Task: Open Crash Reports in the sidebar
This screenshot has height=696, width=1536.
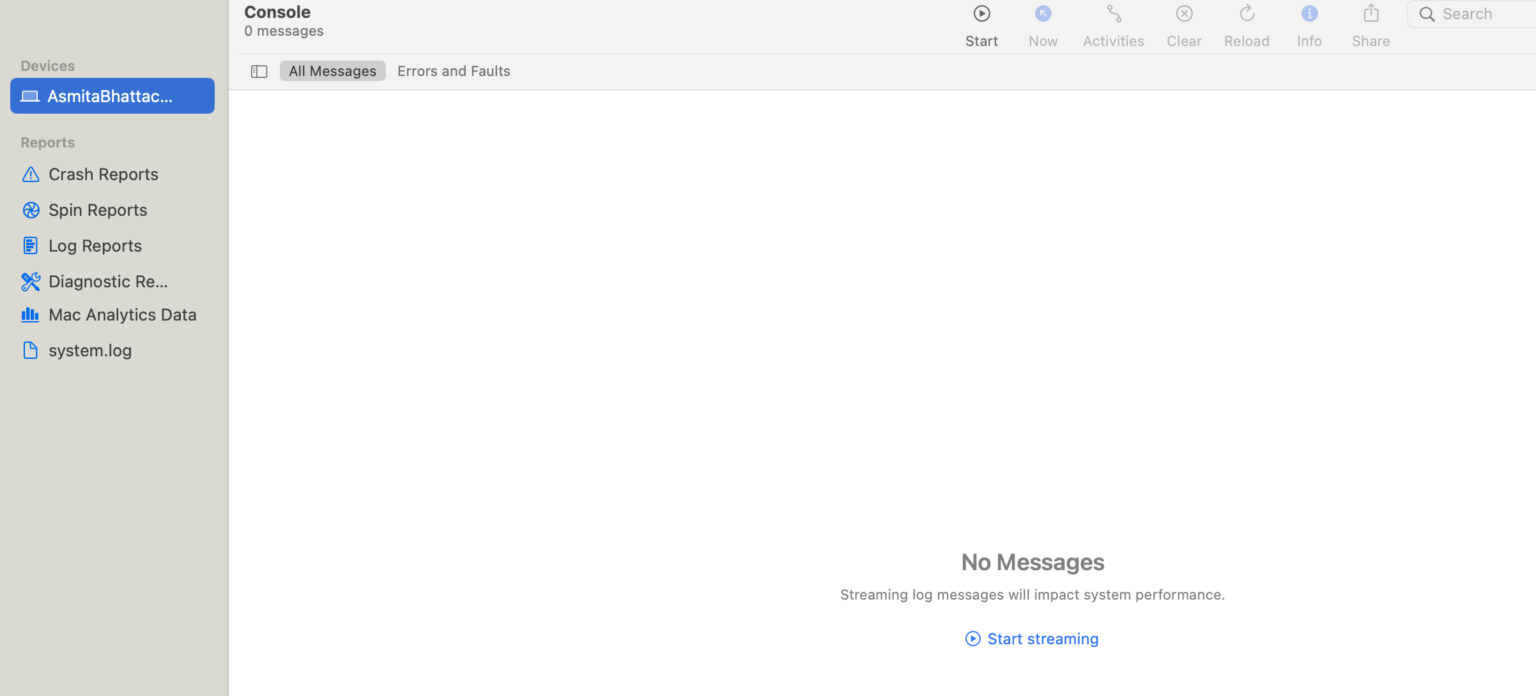Action: tap(103, 174)
